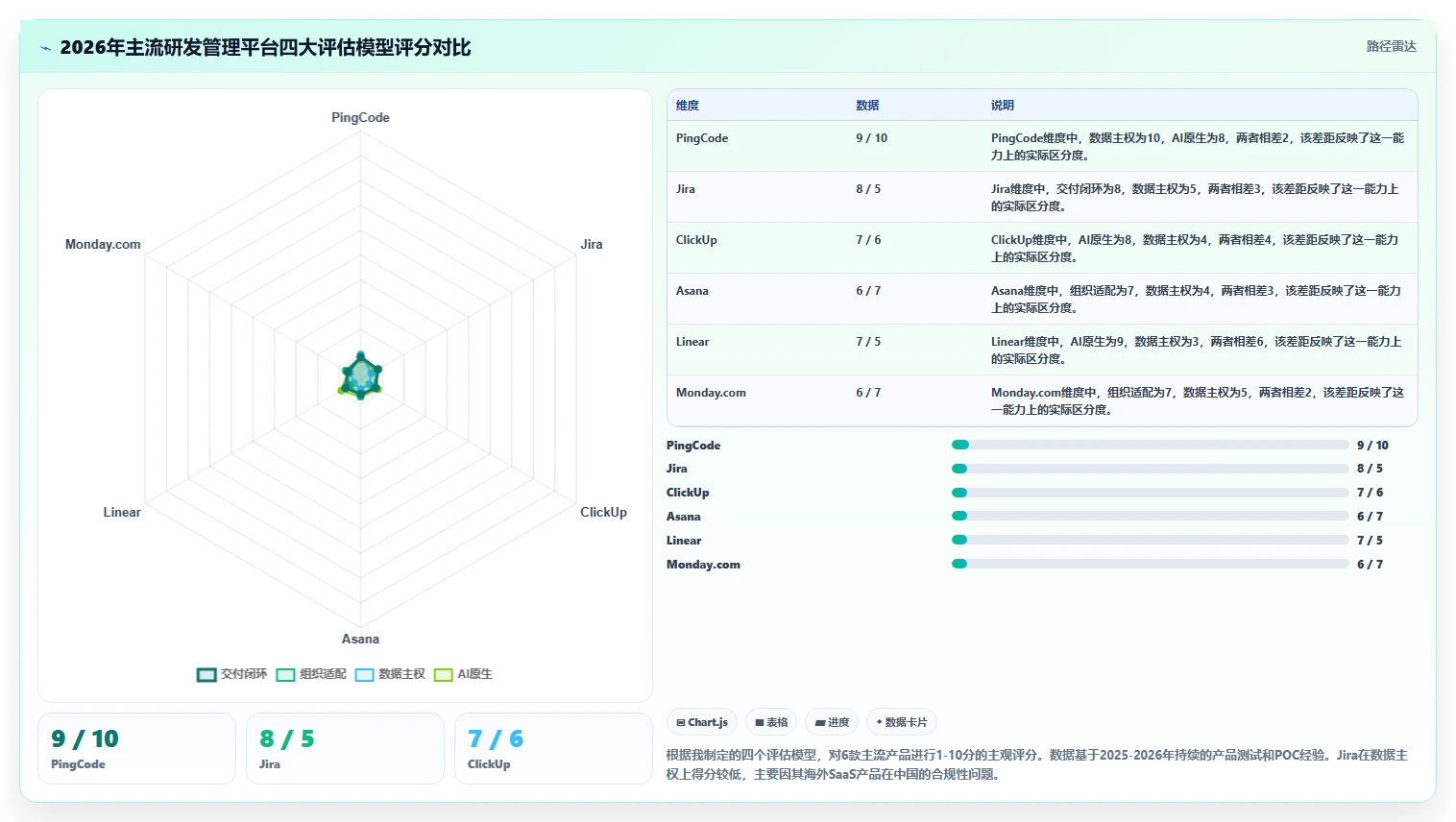
Task: Click the Monday.com progress list label
Action: (x=703, y=565)
